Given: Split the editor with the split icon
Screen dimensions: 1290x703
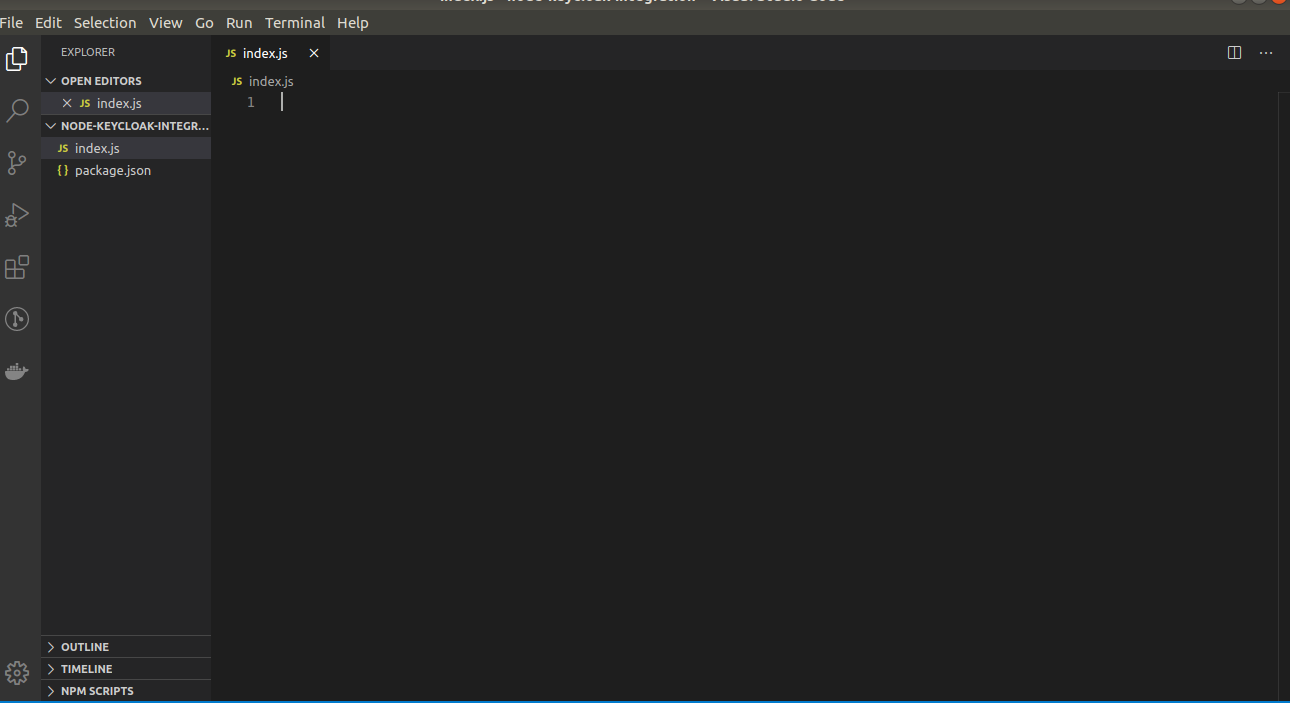Looking at the screenshot, I should coord(1234,52).
